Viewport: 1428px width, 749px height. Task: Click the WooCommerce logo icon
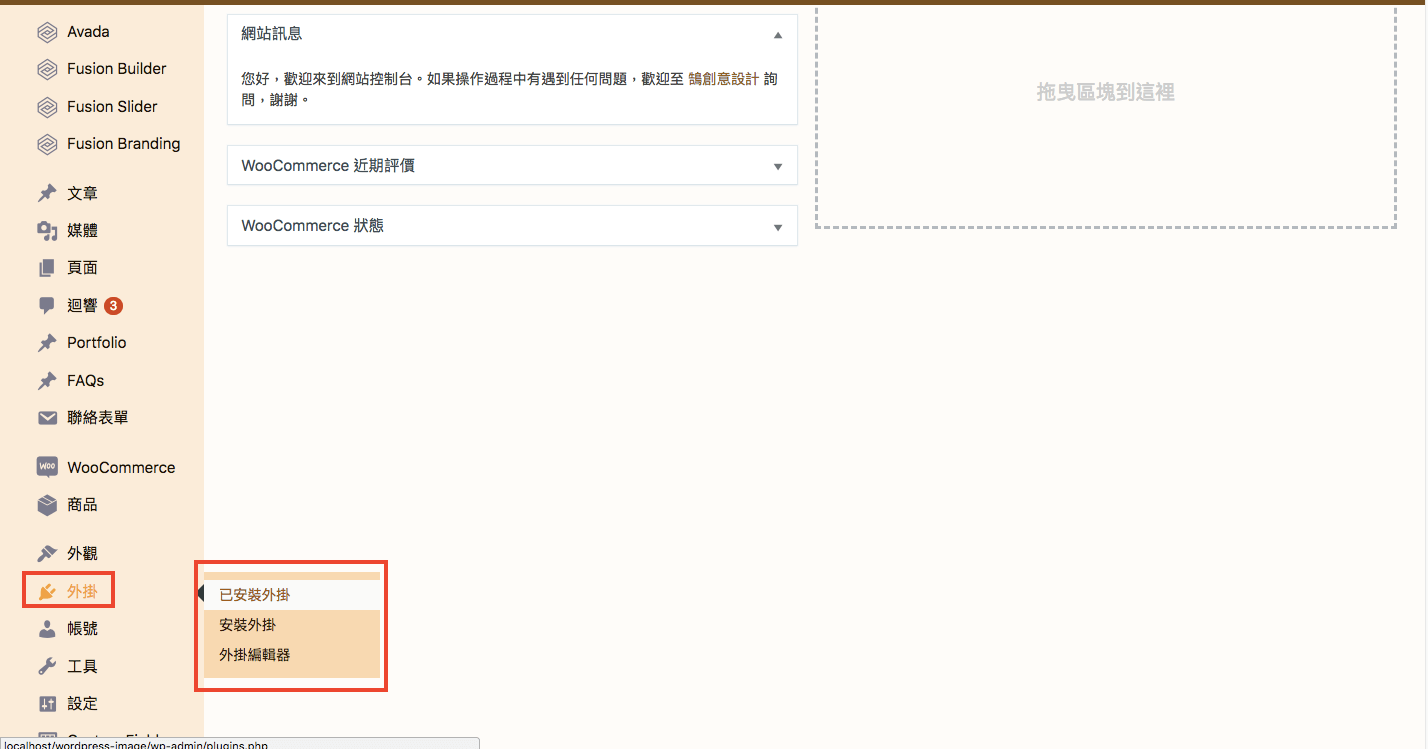(47, 467)
